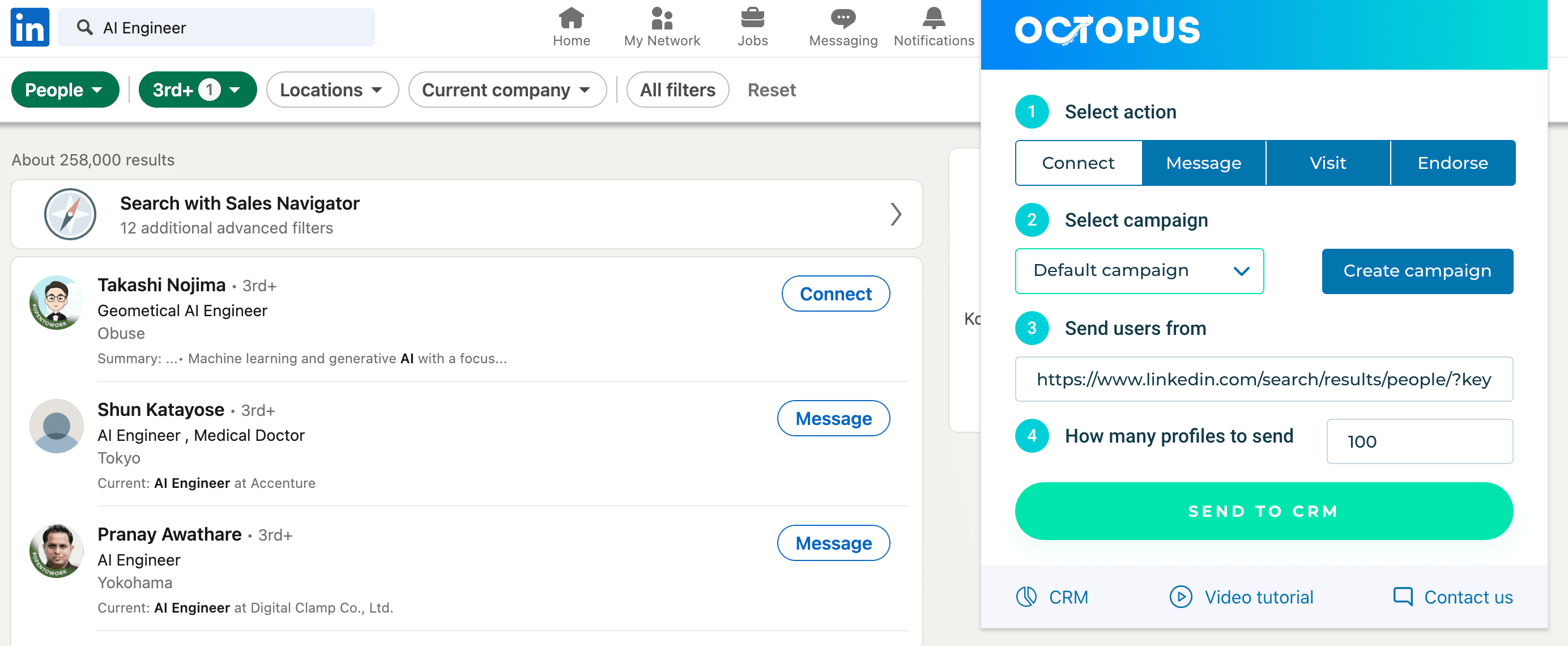Screen dimensions: 1568x646
Task: Expand the Locations filter dropdown
Action: 332,90
